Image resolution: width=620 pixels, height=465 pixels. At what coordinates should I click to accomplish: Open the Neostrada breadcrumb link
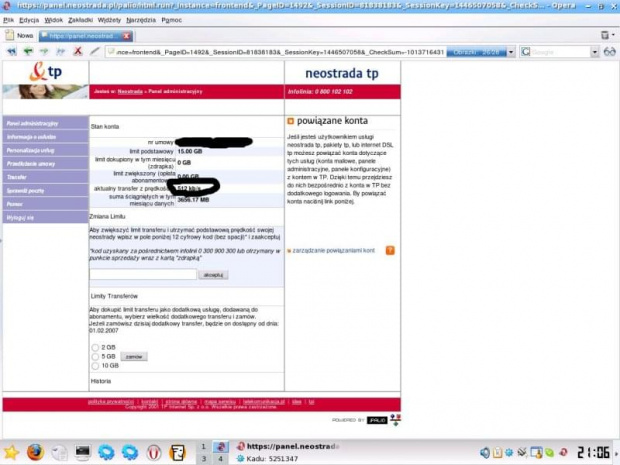coord(130,91)
